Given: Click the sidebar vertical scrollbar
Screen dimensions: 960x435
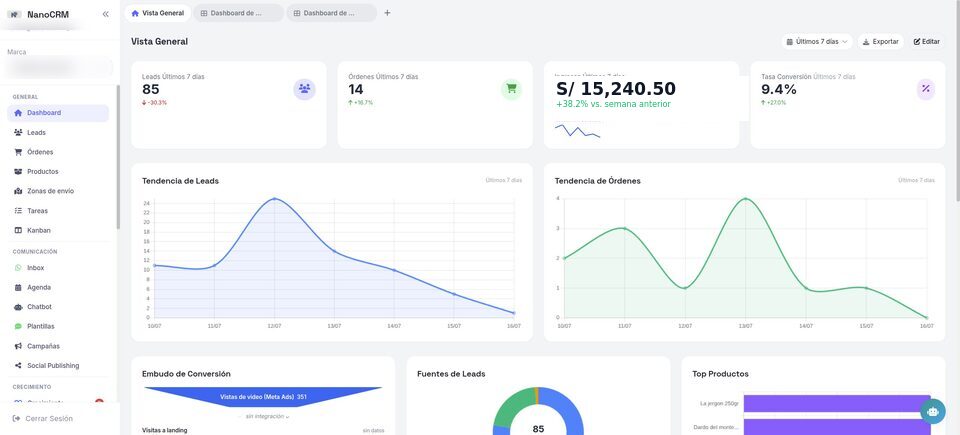Looking at the screenshot, I should click(x=118, y=157).
